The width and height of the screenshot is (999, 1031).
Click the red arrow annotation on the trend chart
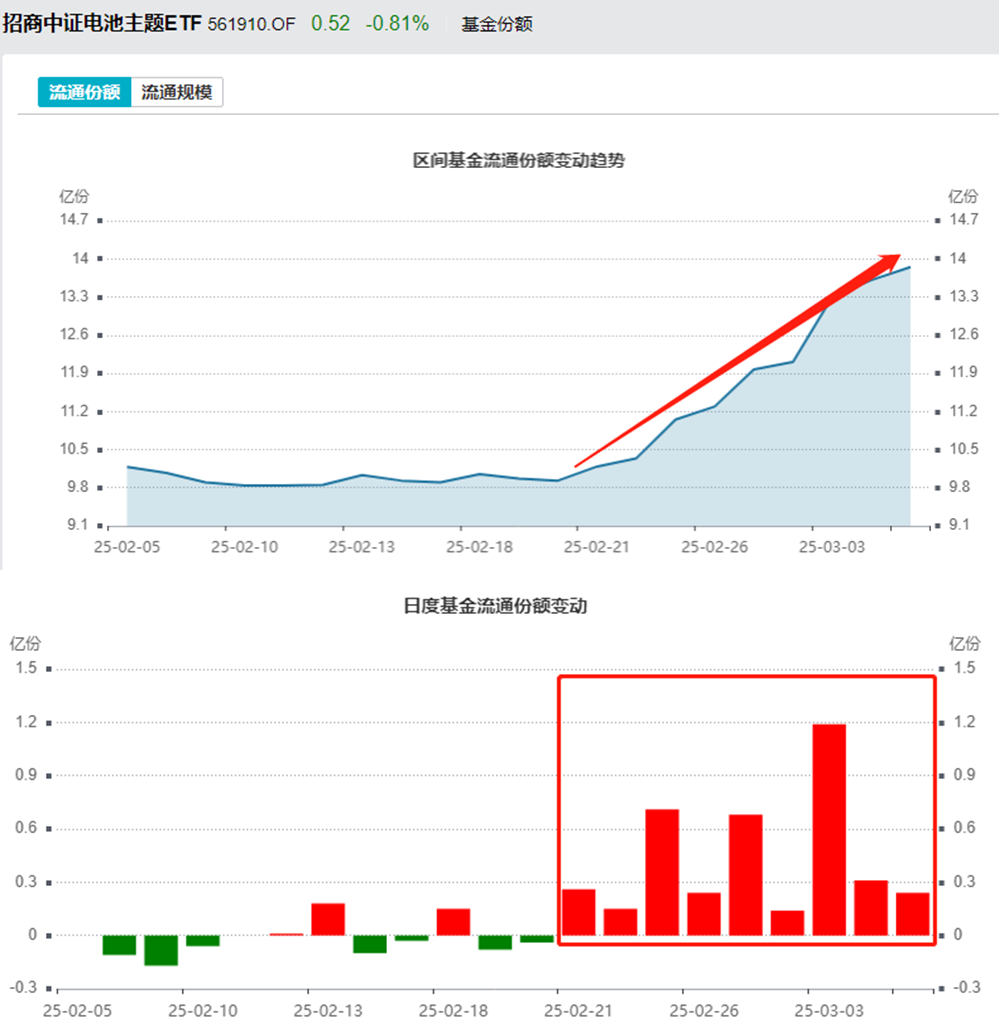coord(740,360)
